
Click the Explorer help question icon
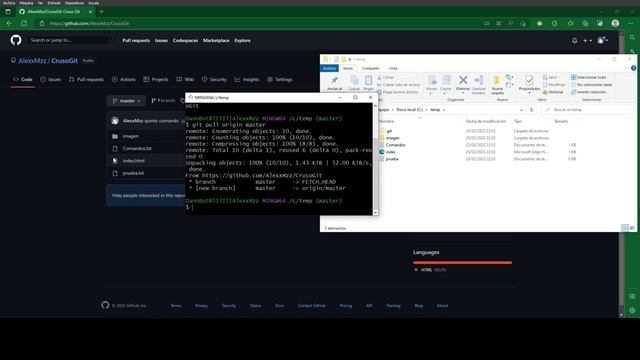click(633, 68)
